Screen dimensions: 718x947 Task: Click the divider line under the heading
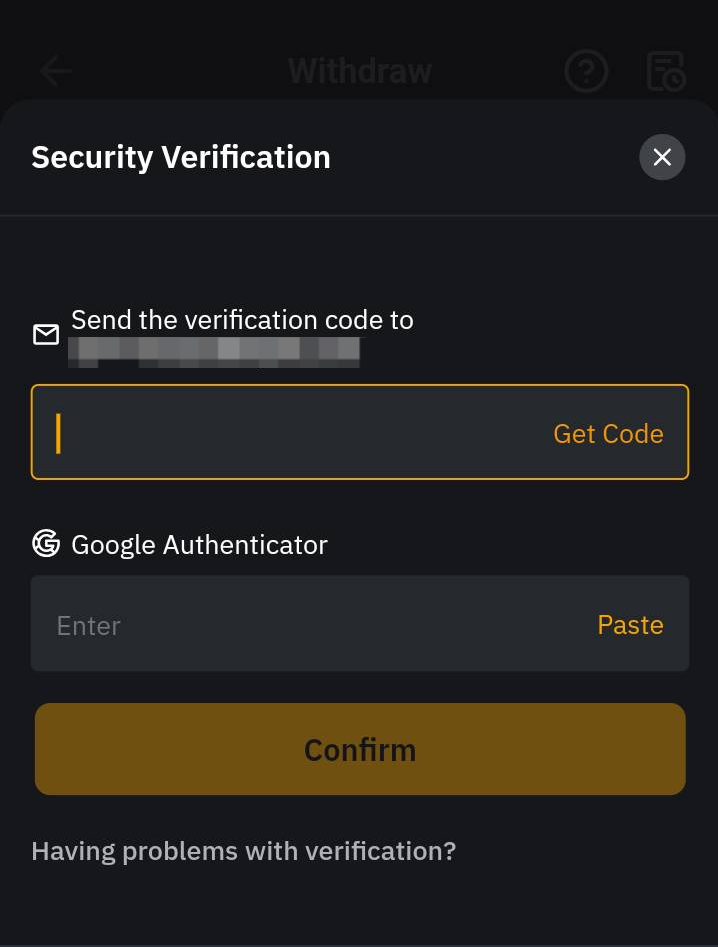[x=359, y=215]
